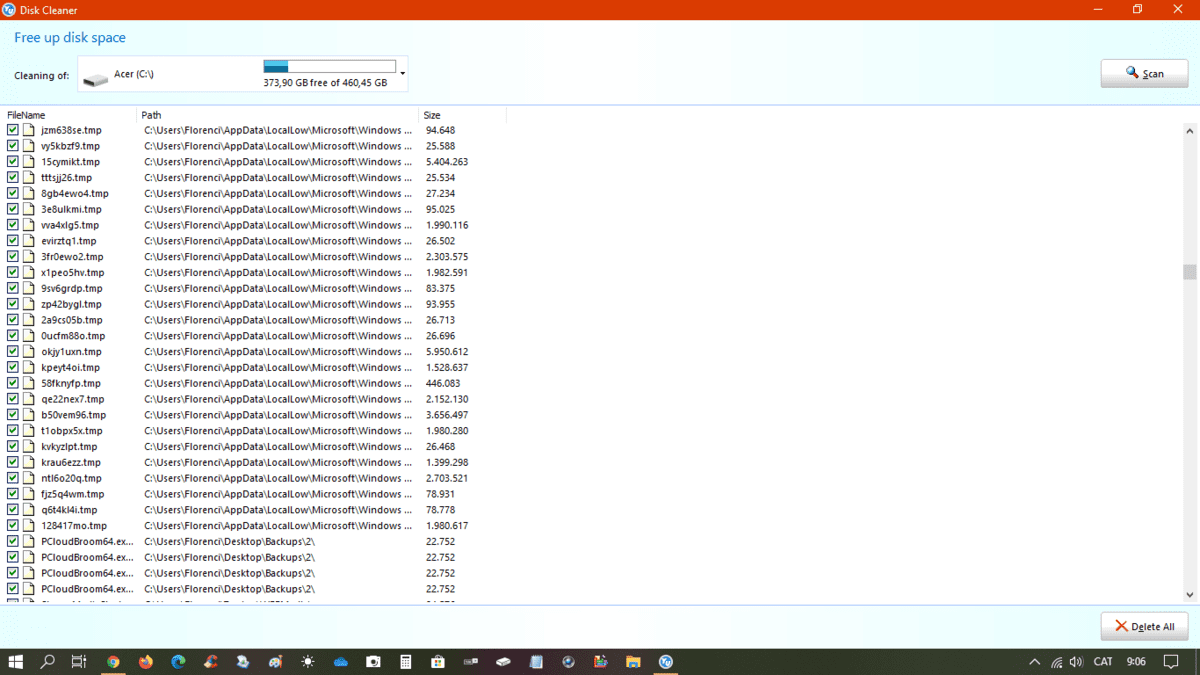1200x675 pixels.
Task: Click the path text of kvkyzlpt.tmp row
Action: coord(278,447)
